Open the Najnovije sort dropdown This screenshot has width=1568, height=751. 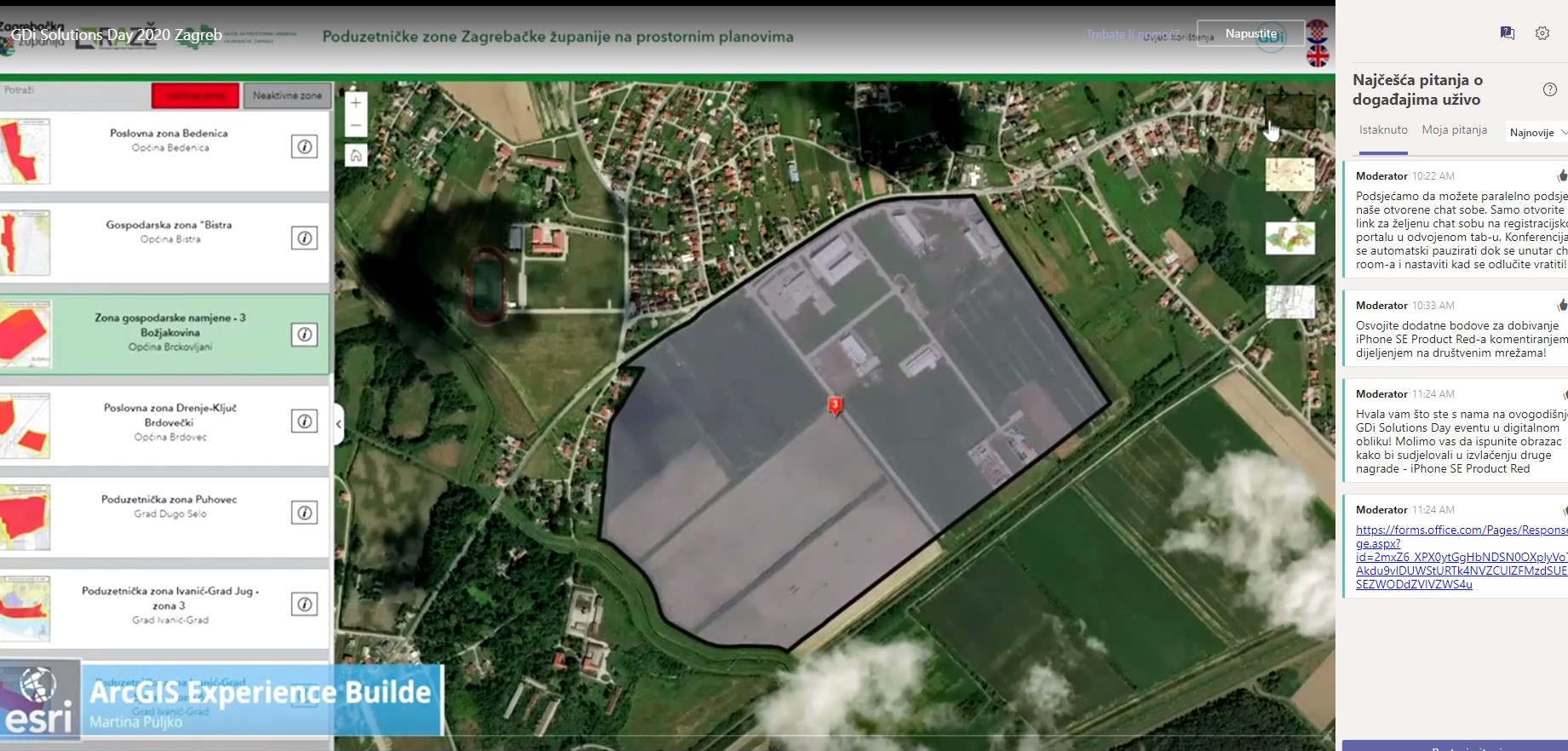[1536, 133]
